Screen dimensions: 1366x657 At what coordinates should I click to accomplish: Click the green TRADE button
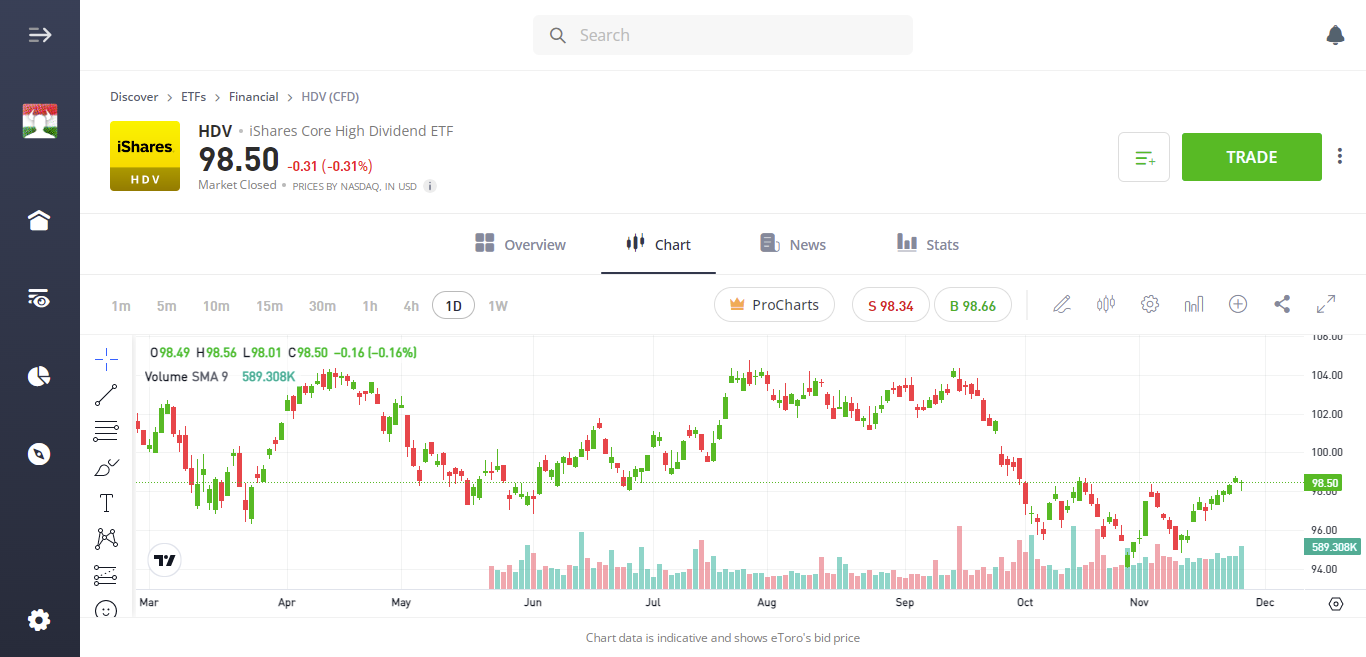pos(1251,157)
